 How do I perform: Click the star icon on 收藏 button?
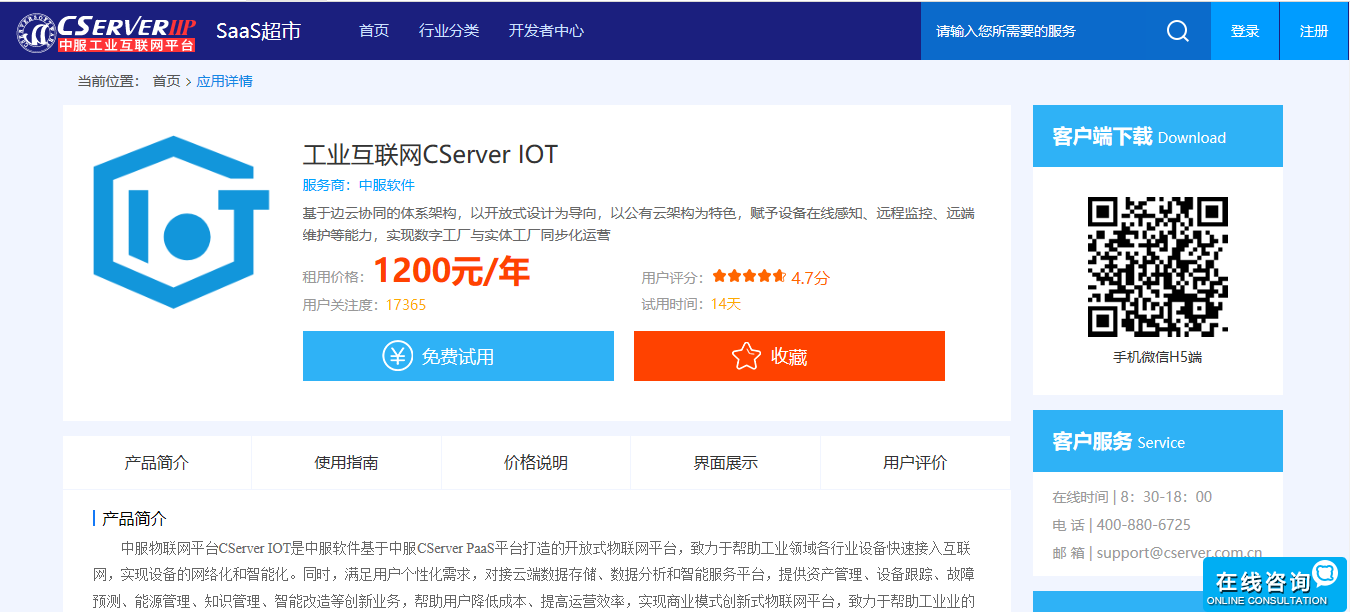(746, 356)
